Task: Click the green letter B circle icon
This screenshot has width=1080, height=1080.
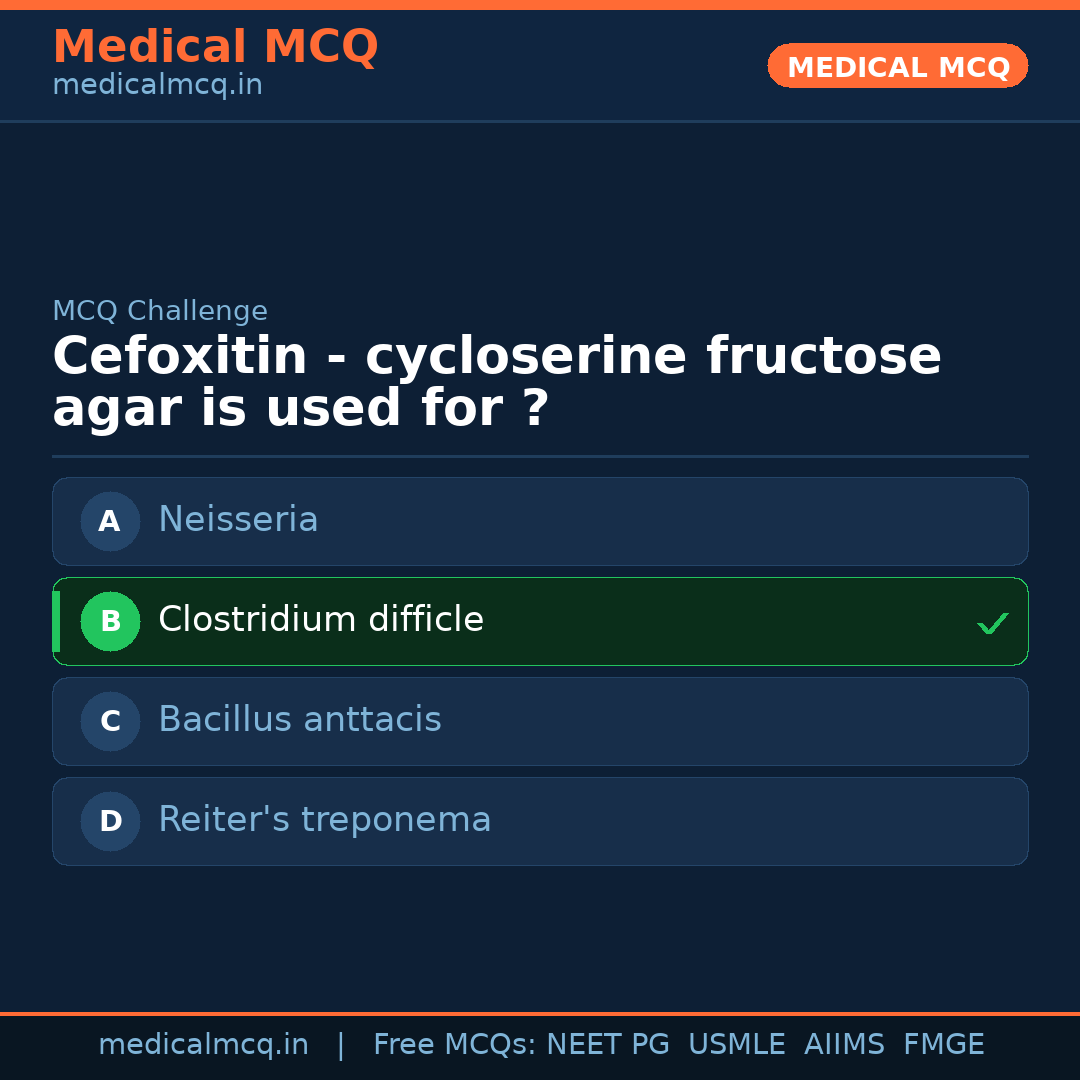Action: [110, 621]
